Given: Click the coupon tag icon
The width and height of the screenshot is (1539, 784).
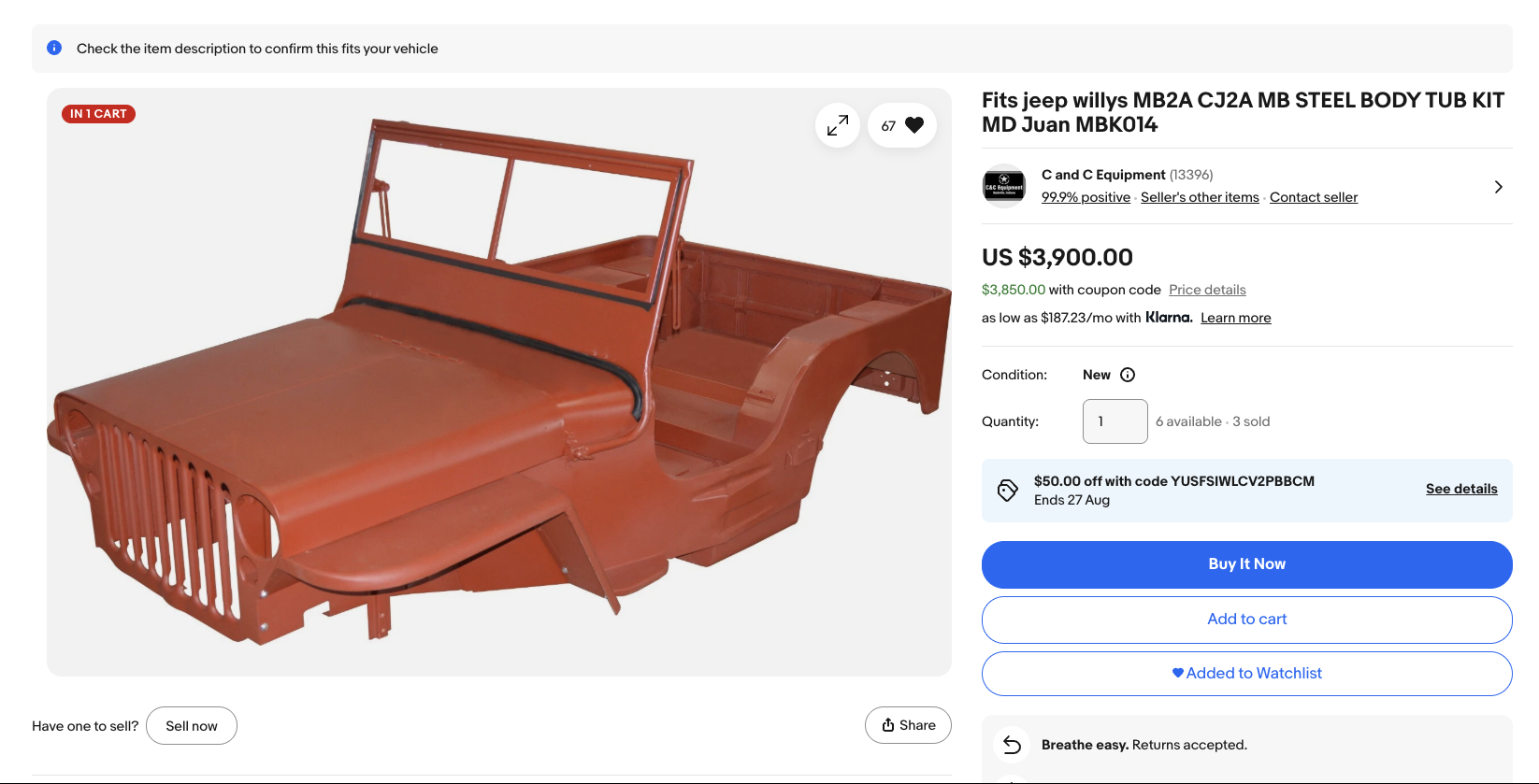Looking at the screenshot, I should (1007, 491).
